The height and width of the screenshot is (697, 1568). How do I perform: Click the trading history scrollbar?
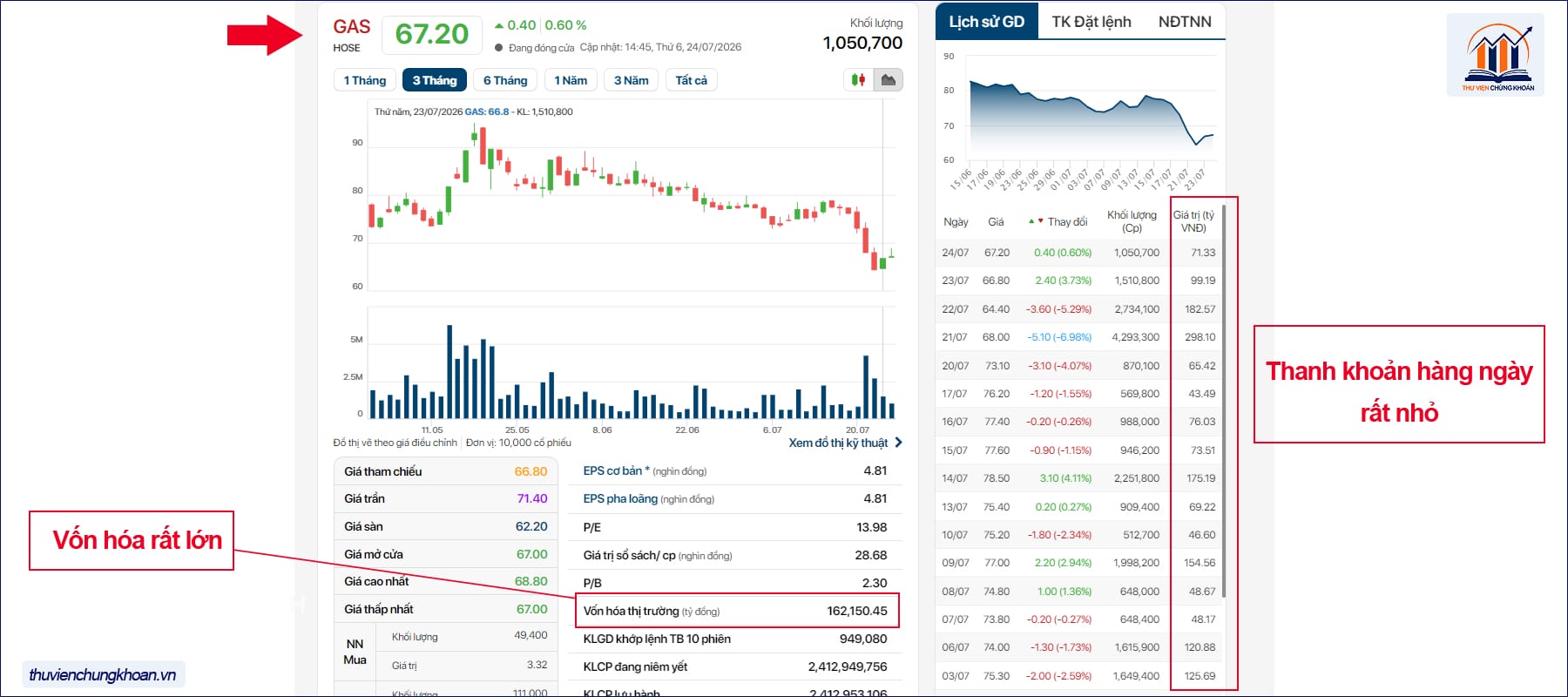(1224, 401)
